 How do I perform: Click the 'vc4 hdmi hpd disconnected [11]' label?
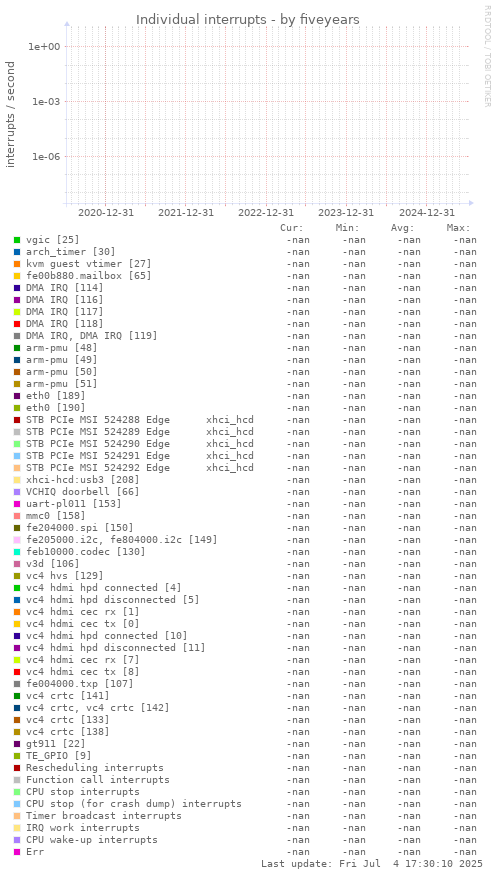(116, 649)
